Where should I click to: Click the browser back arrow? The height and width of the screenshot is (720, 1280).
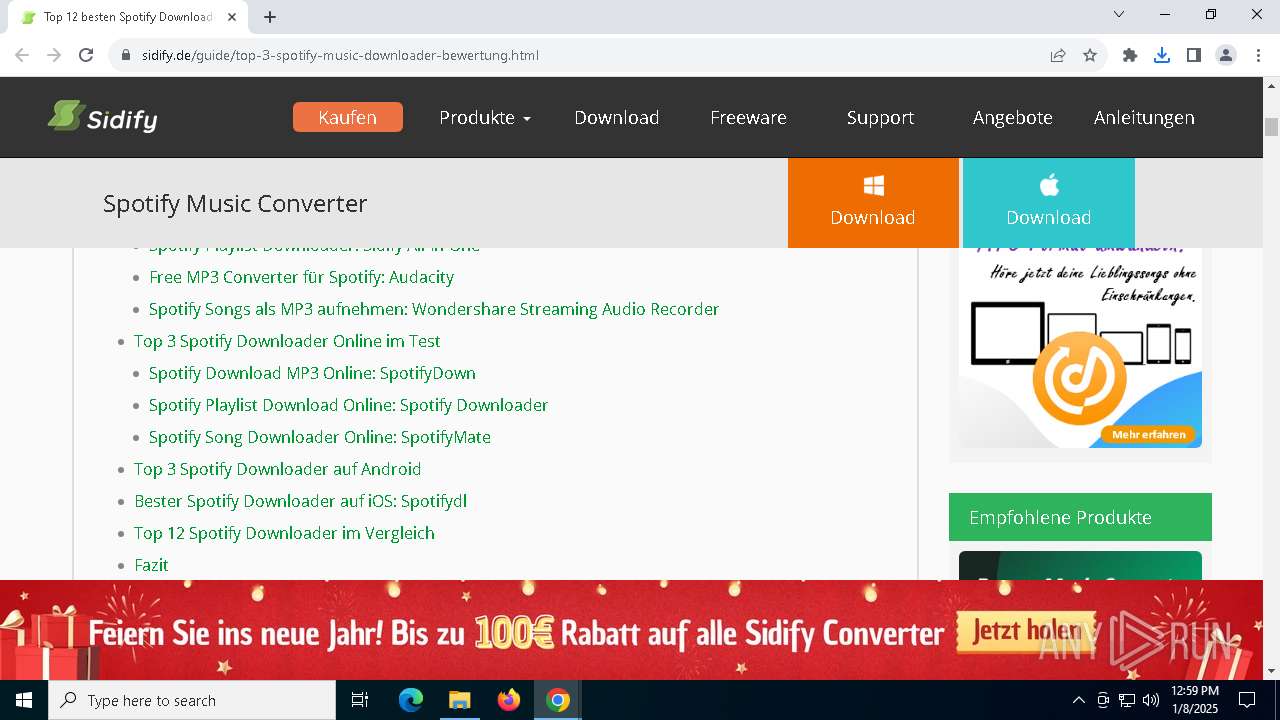point(21,55)
